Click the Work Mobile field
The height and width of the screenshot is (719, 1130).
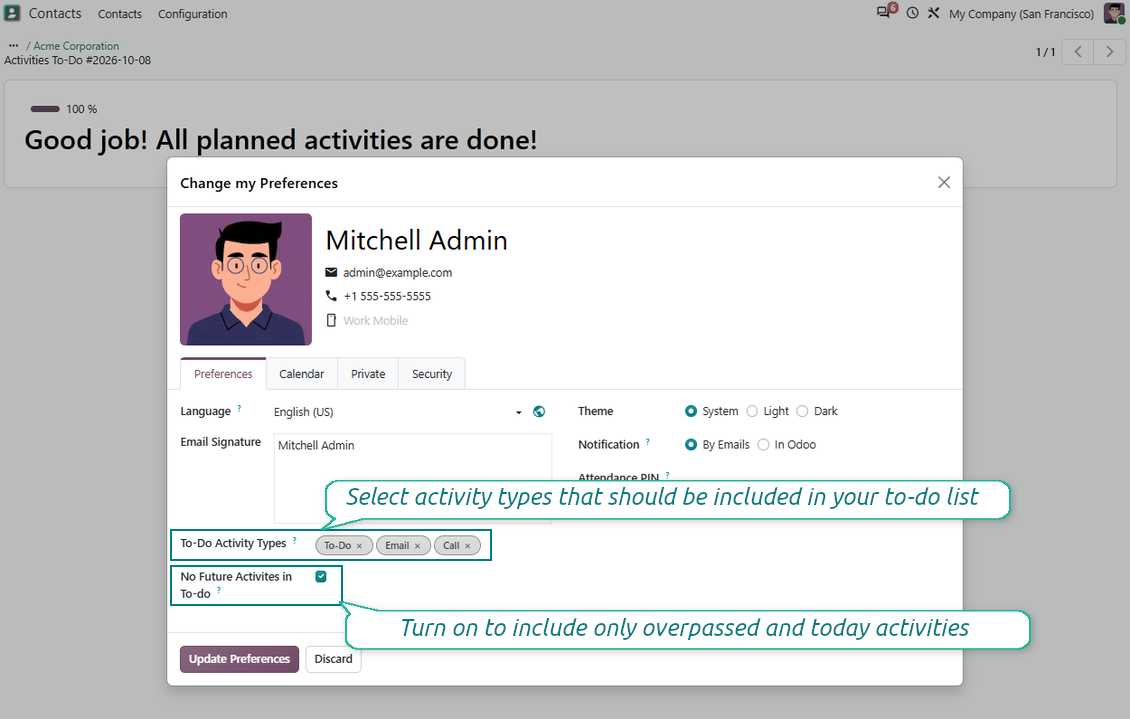tap(375, 321)
